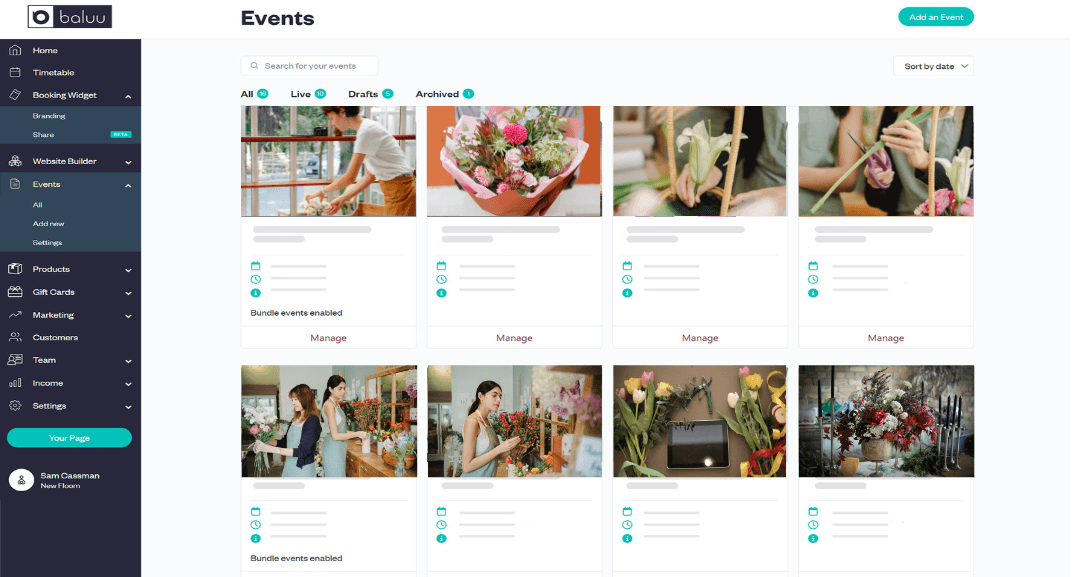Expand the Team menu chevron
The height and width of the screenshot is (577, 1073).
(x=128, y=361)
